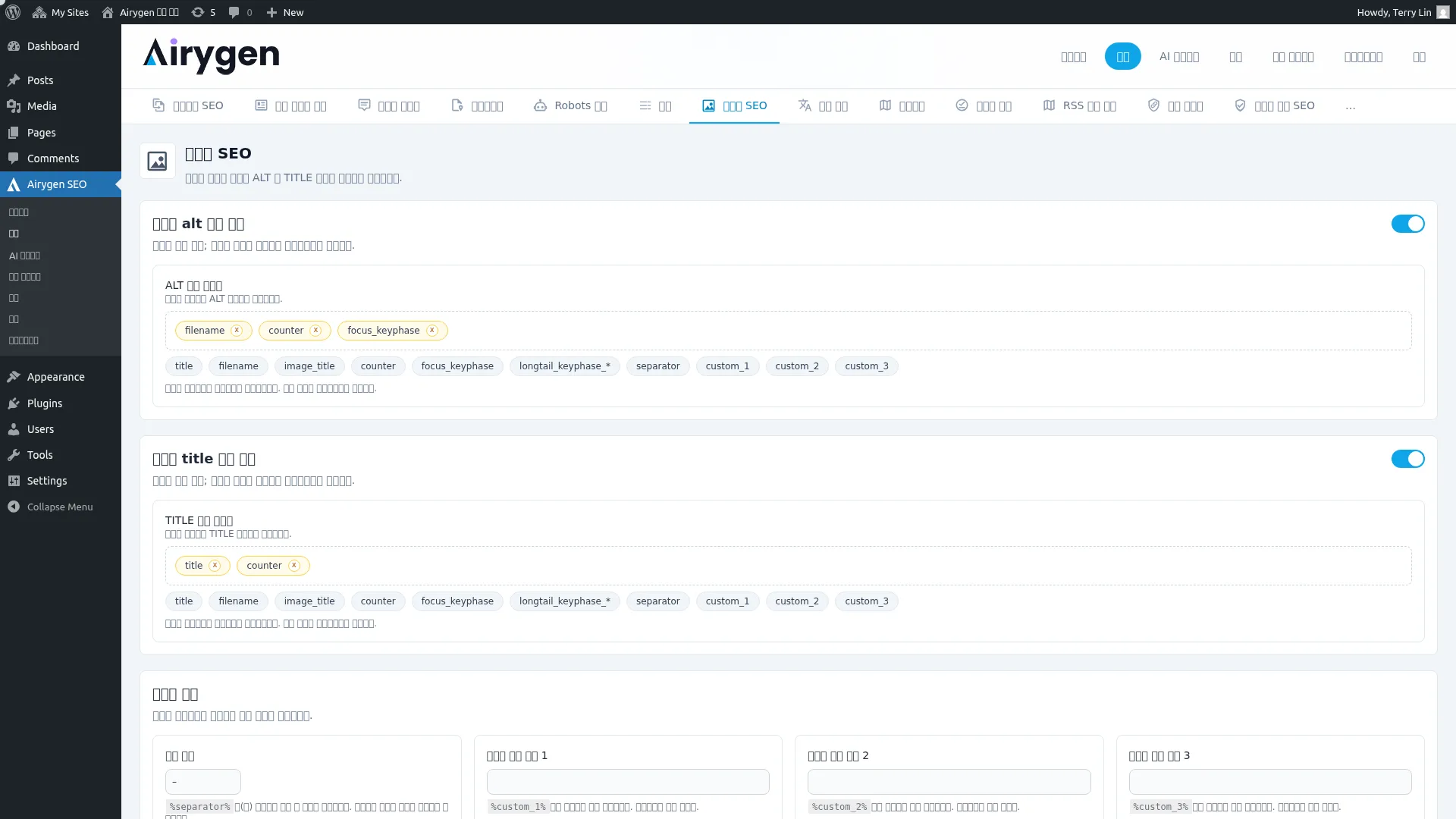Image resolution: width=1456 pixels, height=819 pixels.
Task: Add image_title variable to ALT template
Action: pyautogui.click(x=309, y=366)
